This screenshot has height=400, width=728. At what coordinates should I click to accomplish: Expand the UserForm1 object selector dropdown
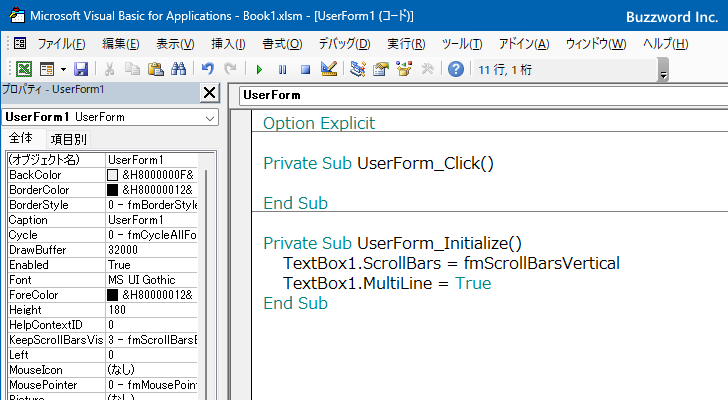coord(210,118)
